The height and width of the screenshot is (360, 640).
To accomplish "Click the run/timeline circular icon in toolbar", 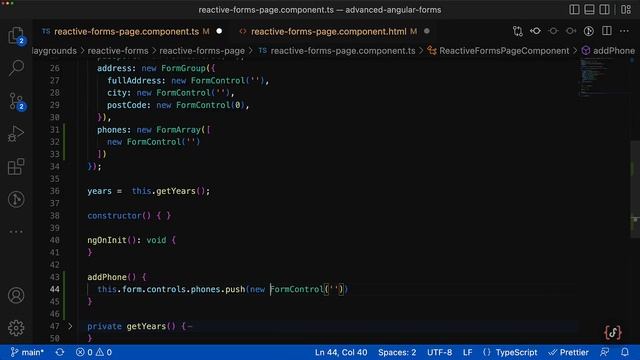I will point(589,31).
